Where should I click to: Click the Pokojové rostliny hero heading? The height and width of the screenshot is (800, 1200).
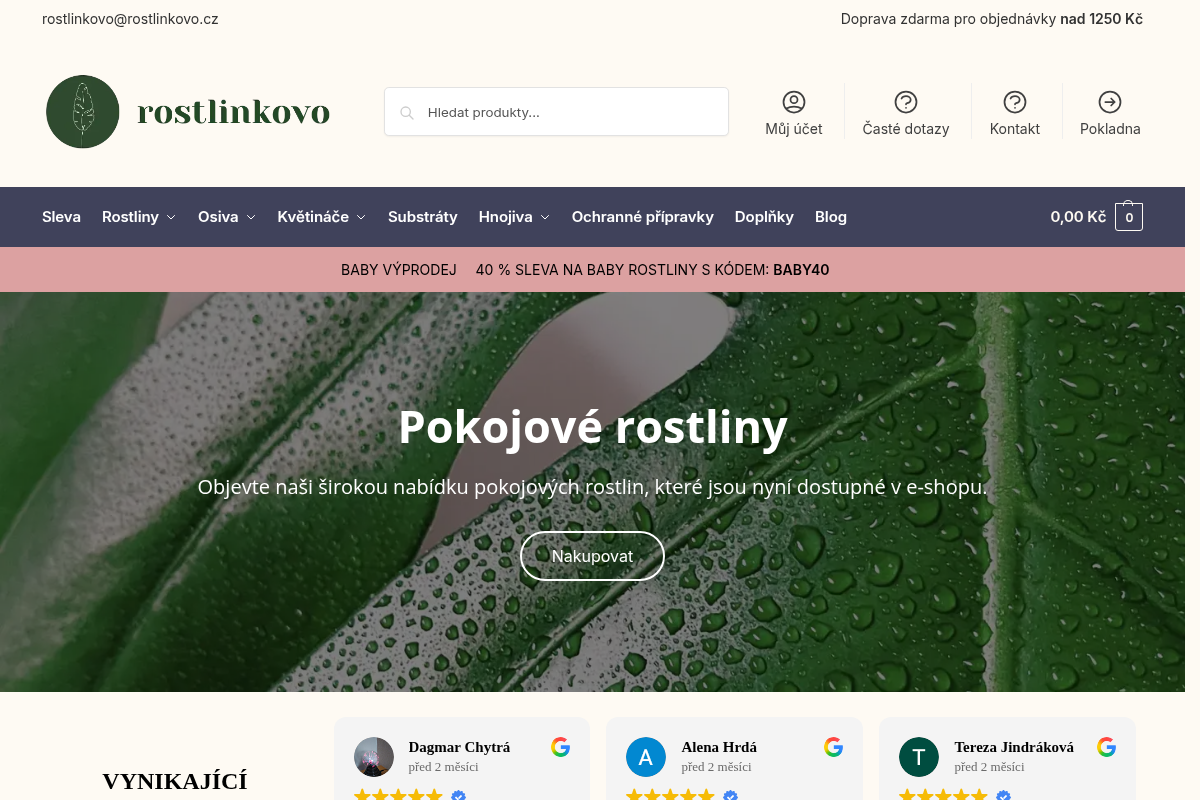tap(593, 427)
